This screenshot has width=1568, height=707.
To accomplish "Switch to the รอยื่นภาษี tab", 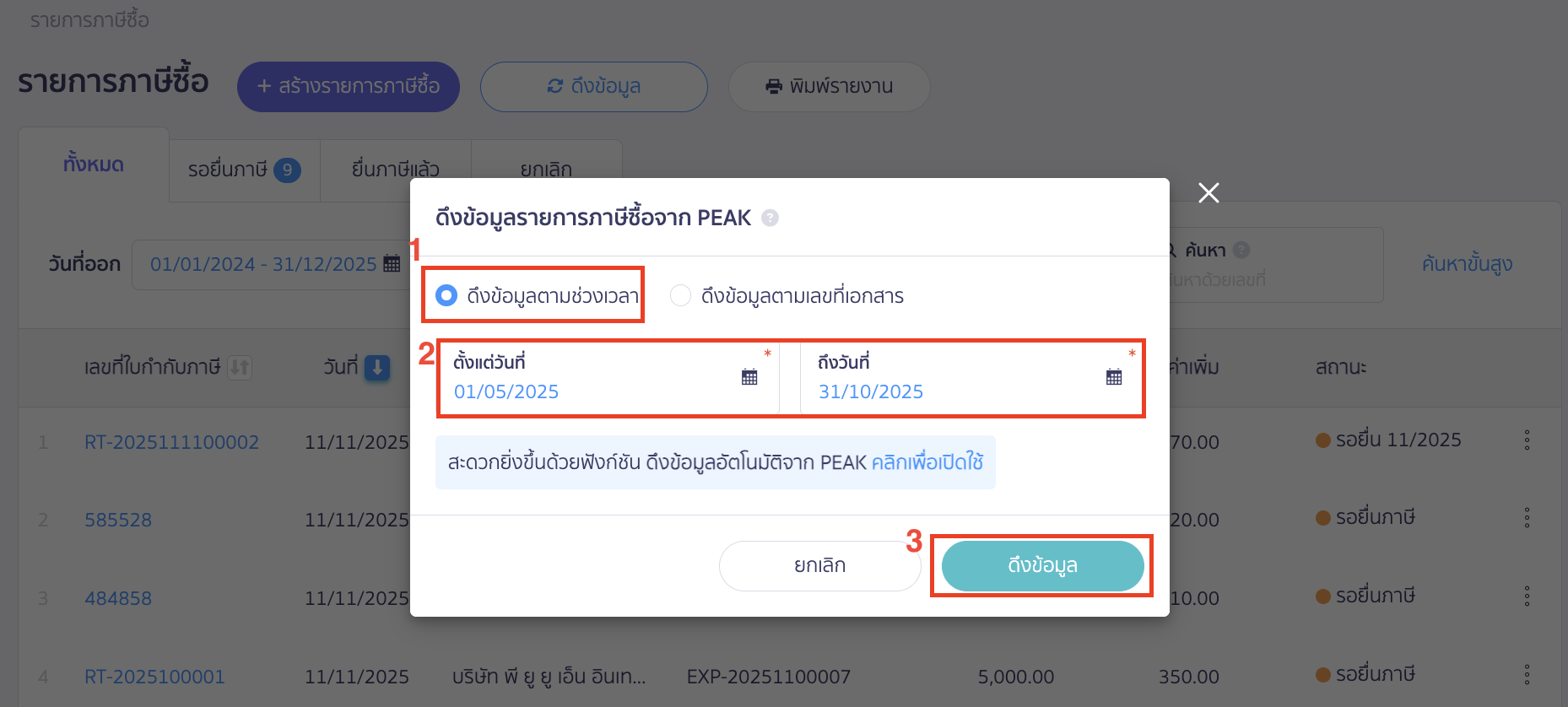I will click(243, 169).
